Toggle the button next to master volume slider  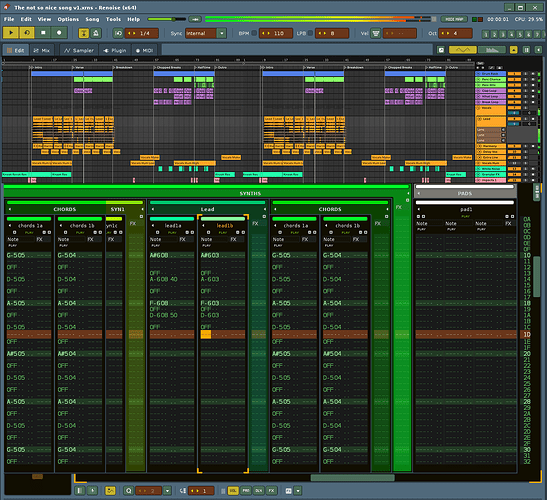pos(195,19)
